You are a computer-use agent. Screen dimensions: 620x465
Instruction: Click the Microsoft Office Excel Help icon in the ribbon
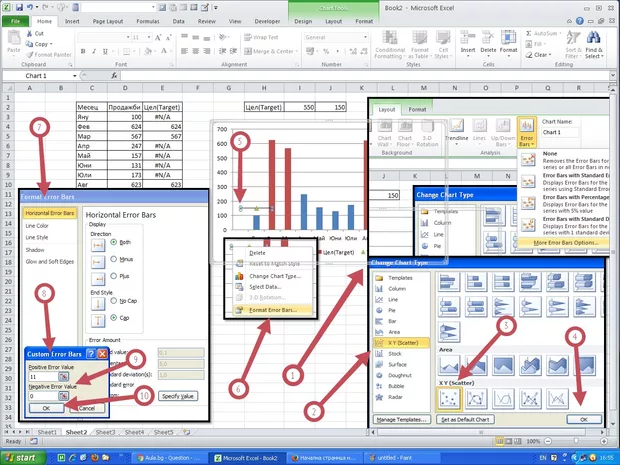point(580,21)
